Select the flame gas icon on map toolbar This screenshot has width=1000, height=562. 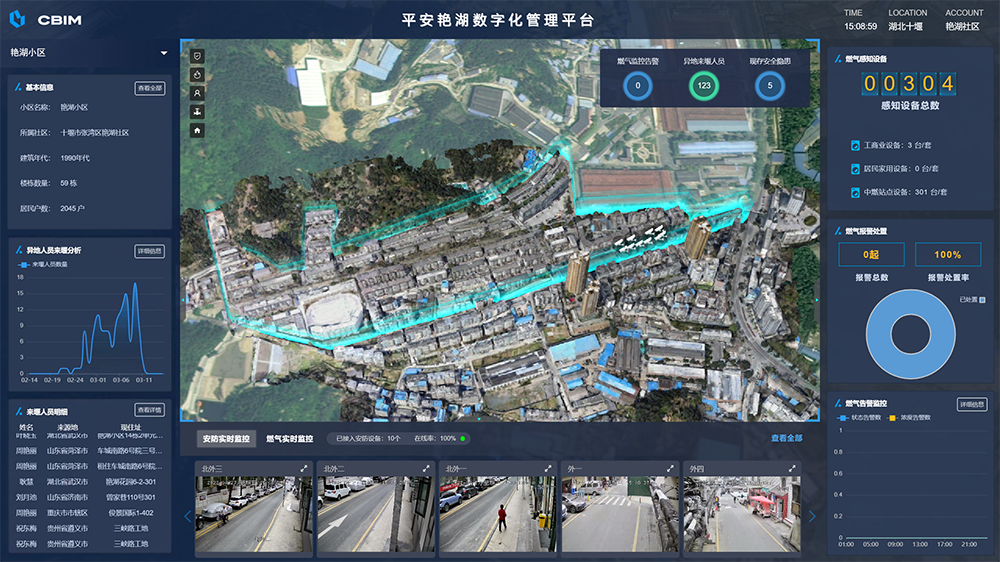[x=197, y=74]
